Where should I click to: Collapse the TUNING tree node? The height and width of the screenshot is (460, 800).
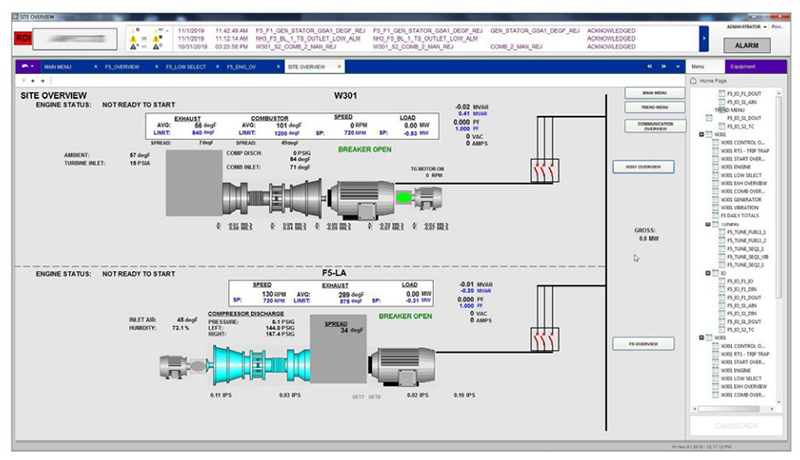[708, 224]
